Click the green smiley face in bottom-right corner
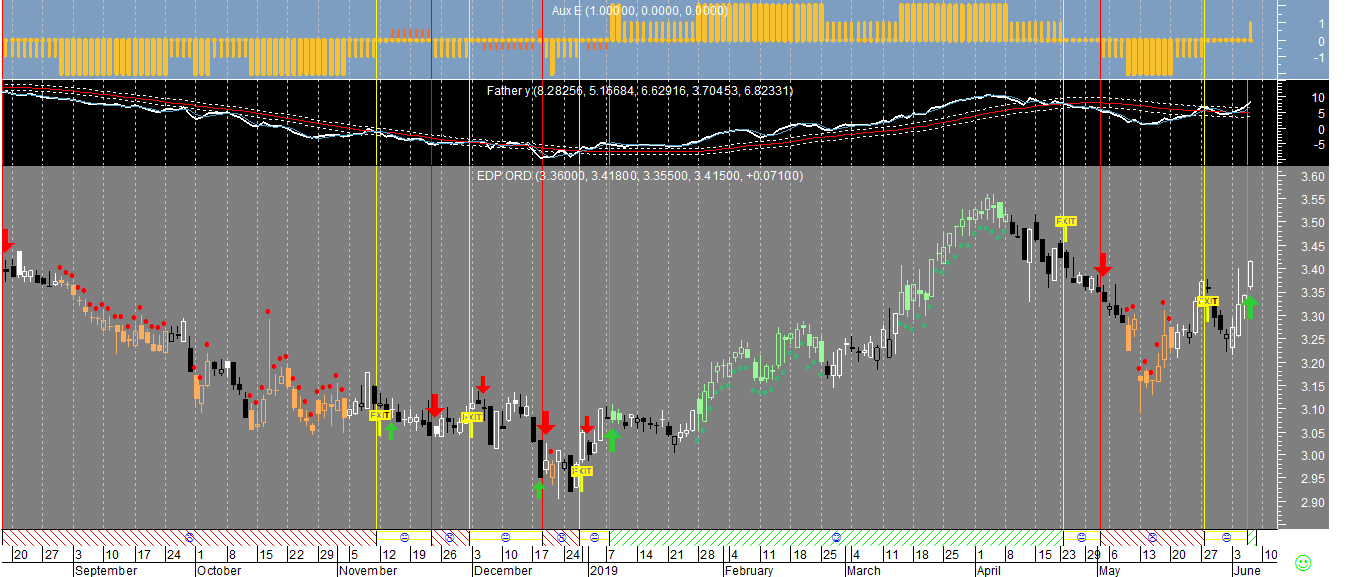The image size is (1352, 577). pos(1303,562)
